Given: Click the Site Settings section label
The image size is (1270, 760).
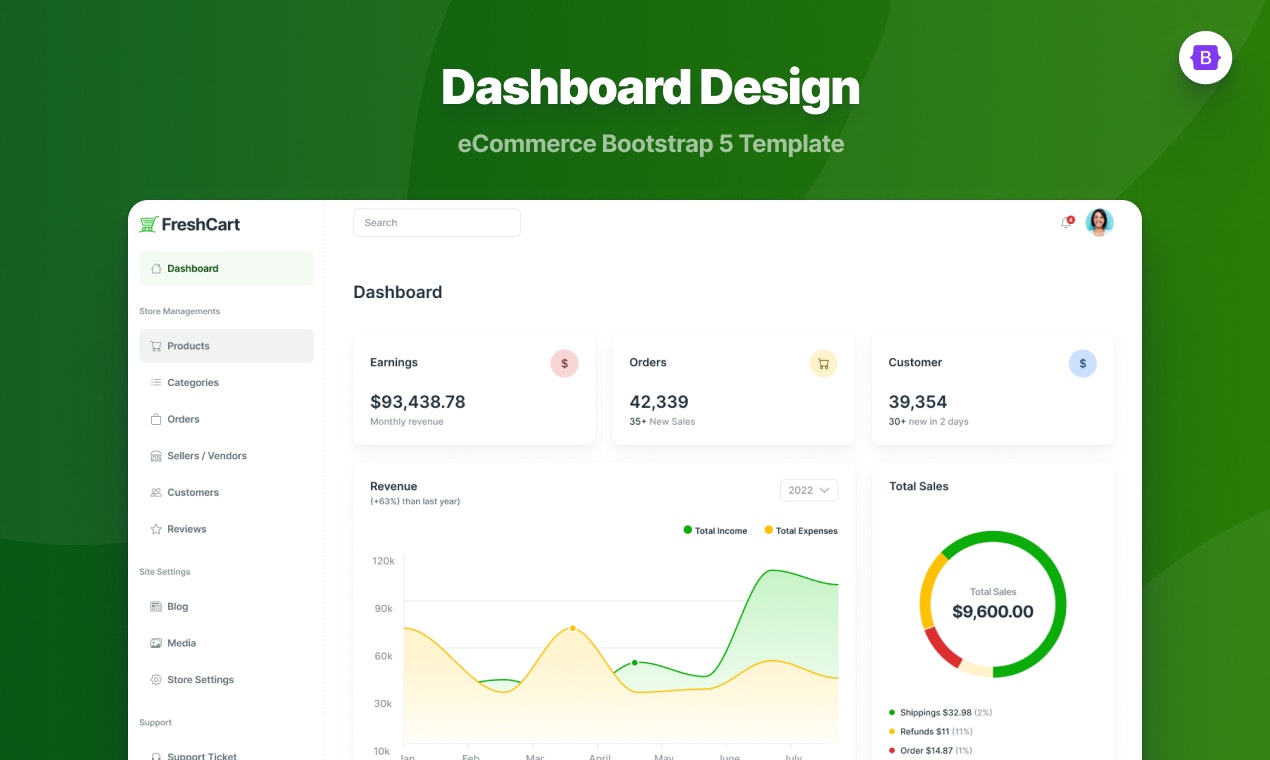Looking at the screenshot, I should [x=165, y=572].
